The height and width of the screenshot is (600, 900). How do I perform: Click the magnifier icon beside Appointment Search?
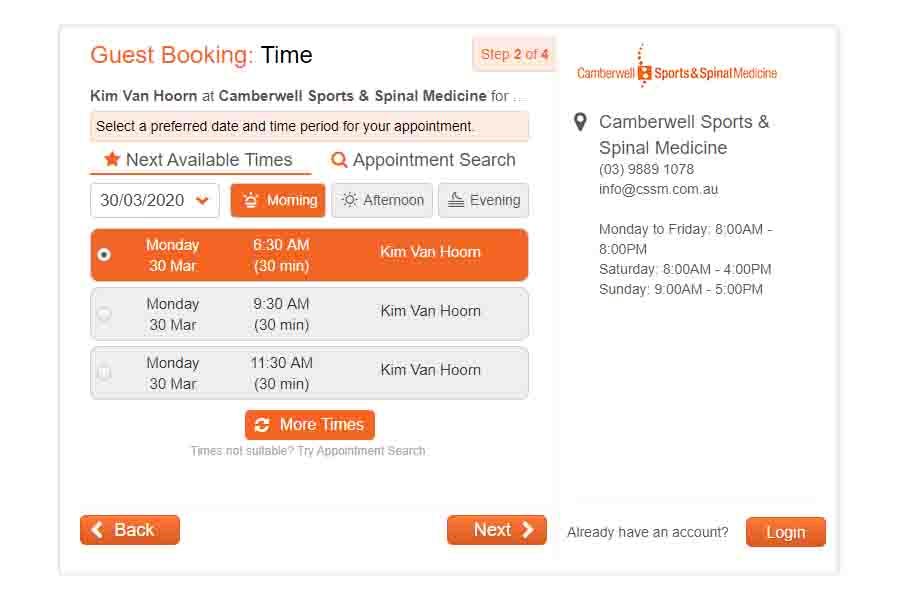coord(339,160)
